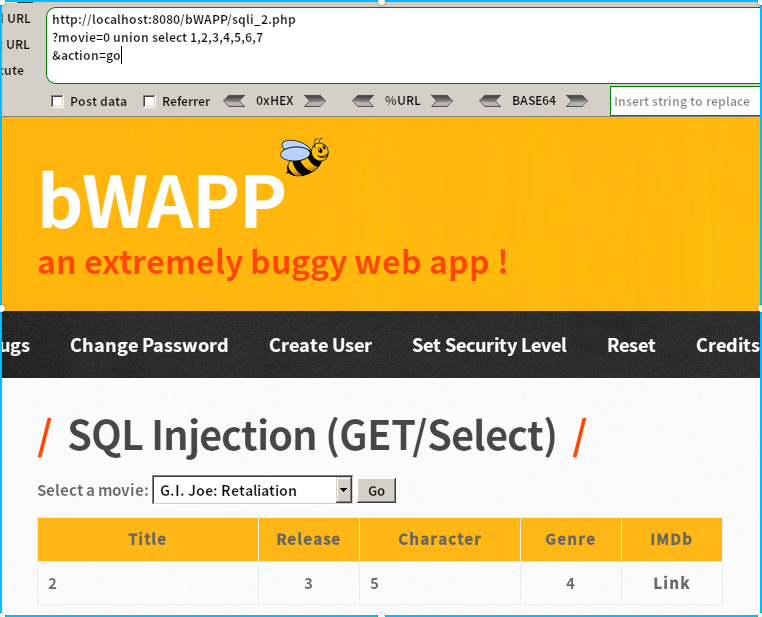762x617 pixels.
Task: Click the BASE64 encoding label
Action: click(534, 101)
